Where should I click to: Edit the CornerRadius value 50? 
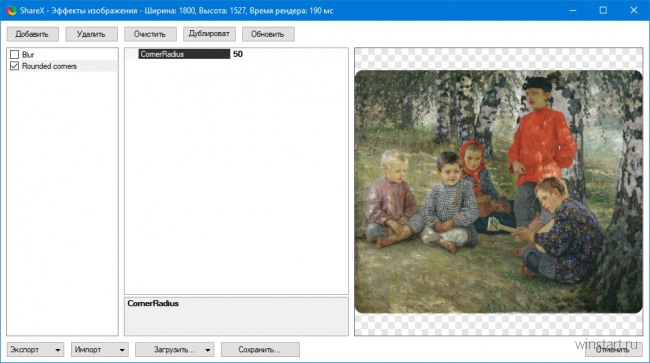[289, 54]
